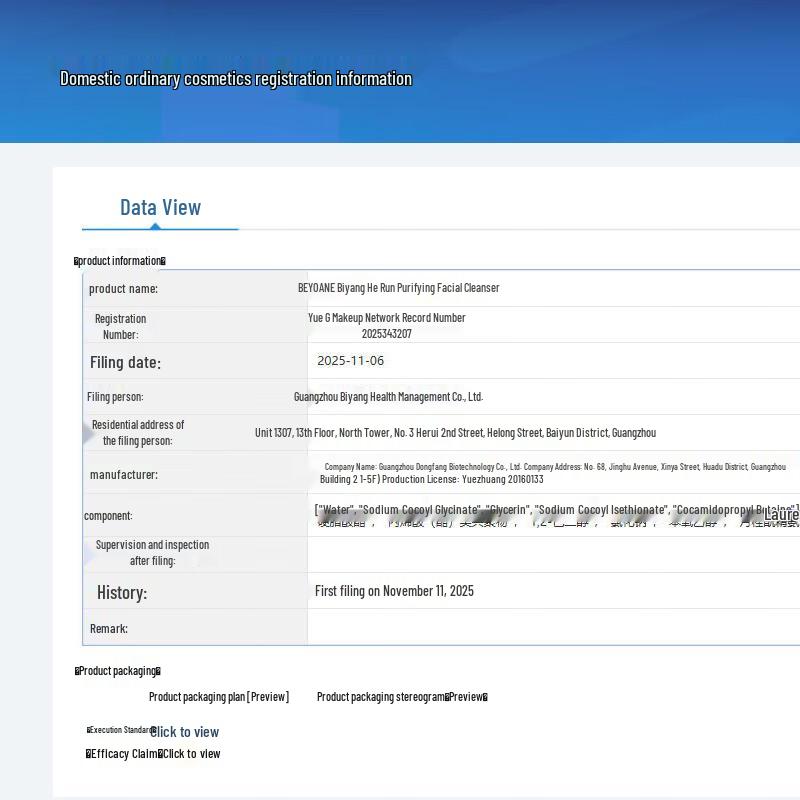The height and width of the screenshot is (800, 800).
Task: View the Efficacy Claim details
Action: (x=190, y=754)
